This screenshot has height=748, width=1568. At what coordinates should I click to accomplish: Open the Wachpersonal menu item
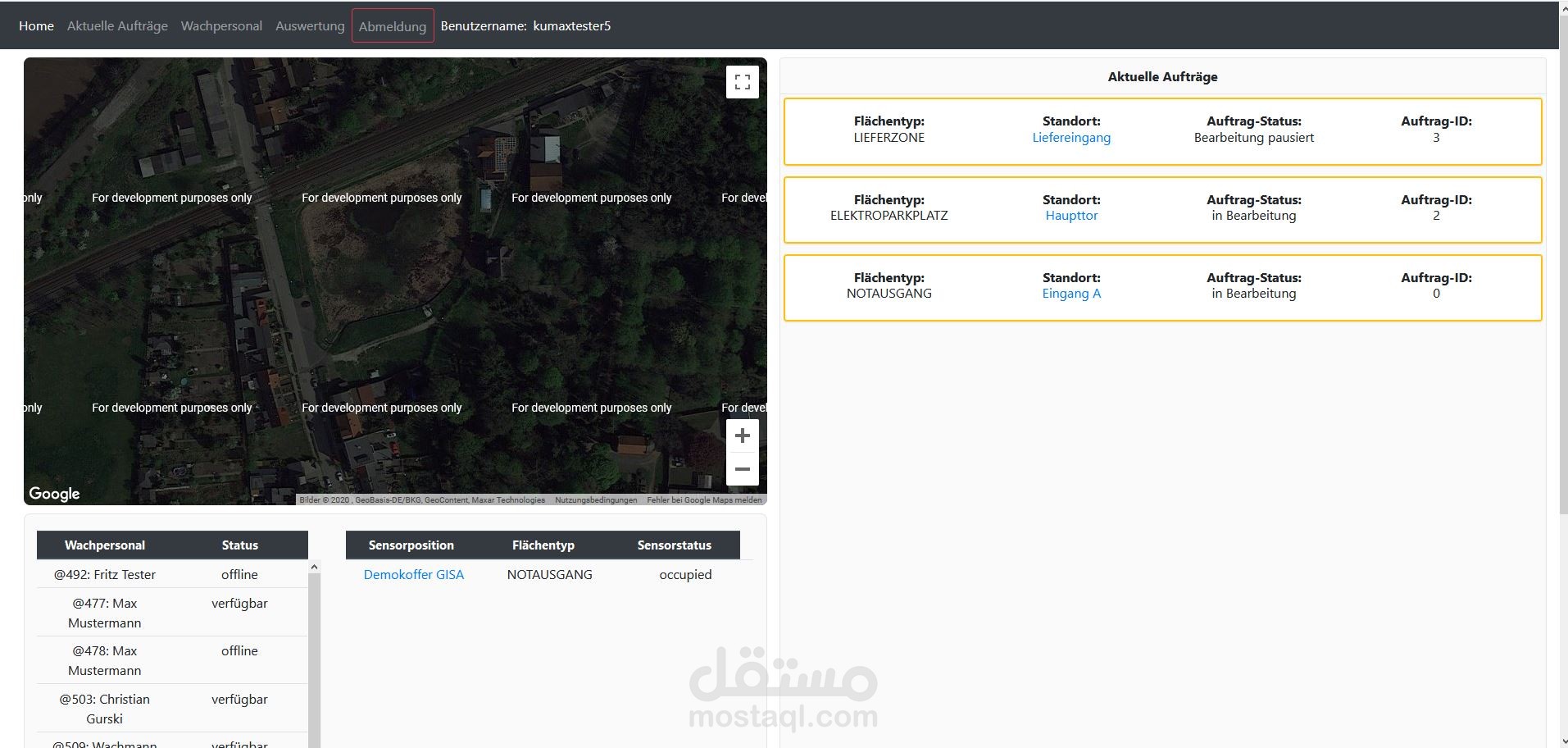[x=221, y=26]
